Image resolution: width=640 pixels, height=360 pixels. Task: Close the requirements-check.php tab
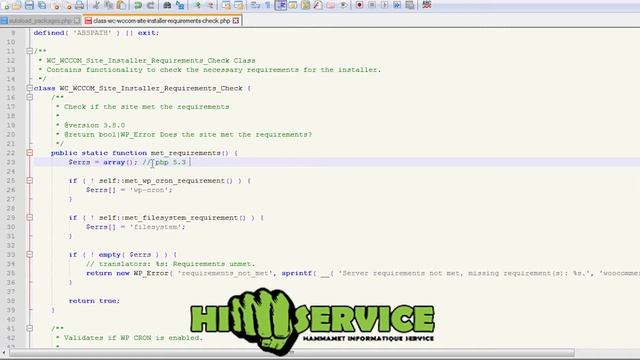[x=236, y=20]
